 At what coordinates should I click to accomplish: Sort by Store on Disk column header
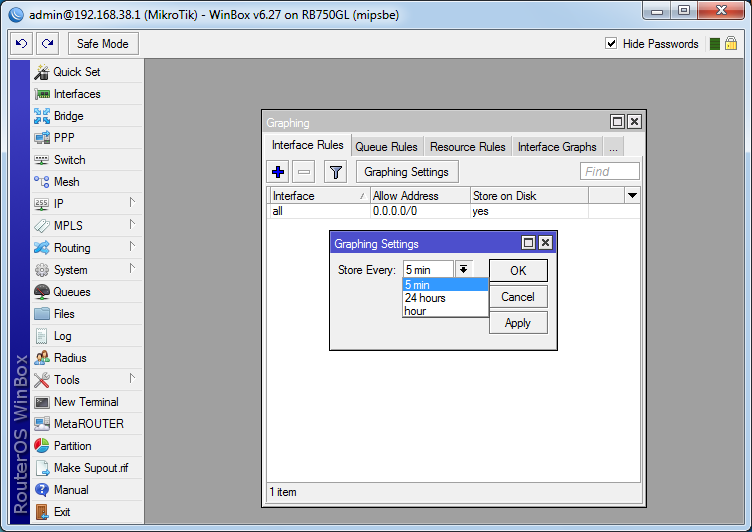(529, 196)
